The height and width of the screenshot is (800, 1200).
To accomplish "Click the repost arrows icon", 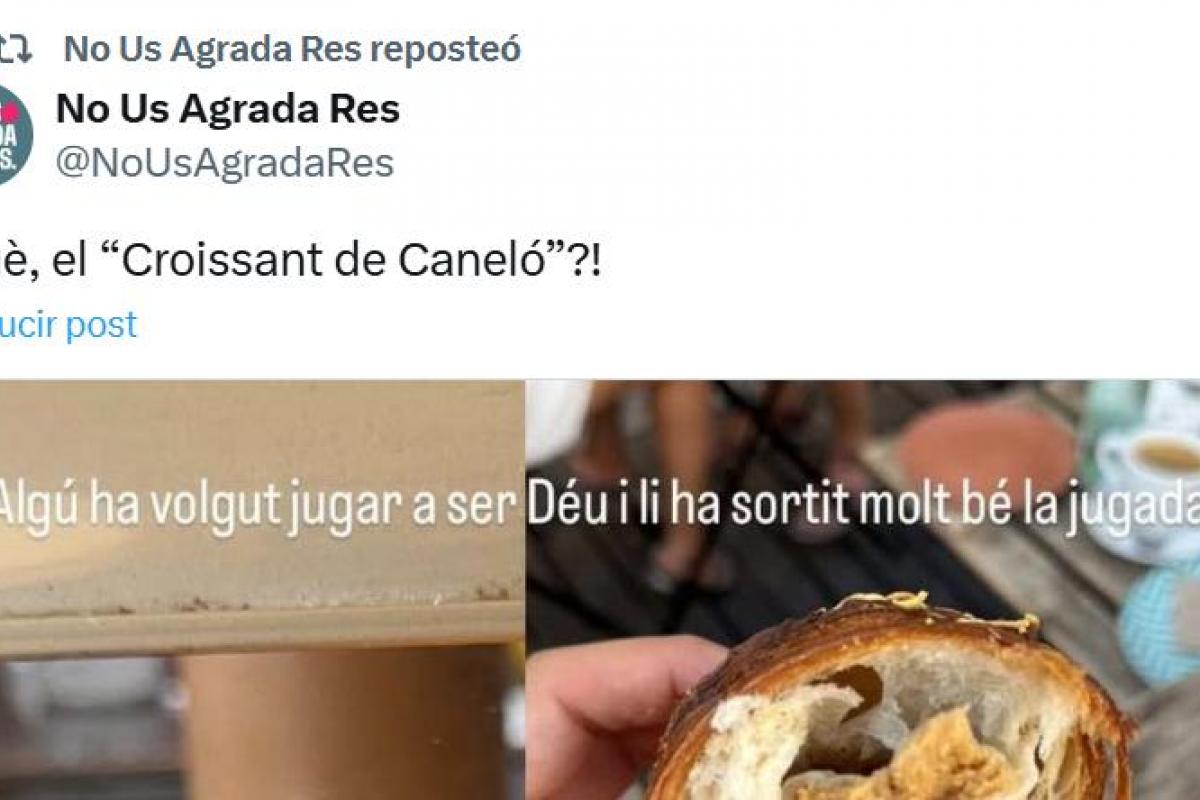I will (x=14, y=48).
